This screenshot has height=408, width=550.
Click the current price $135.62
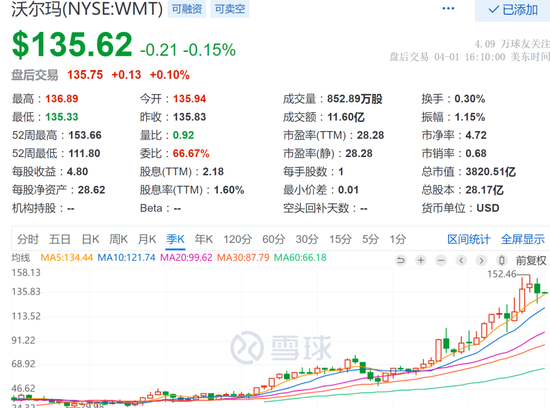(72, 45)
